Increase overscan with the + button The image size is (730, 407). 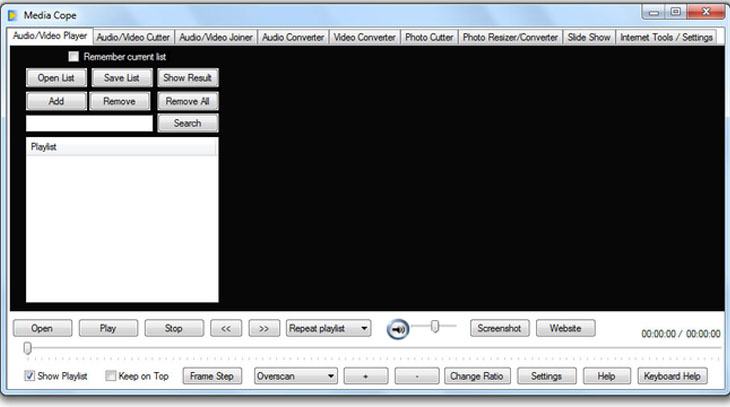point(365,376)
